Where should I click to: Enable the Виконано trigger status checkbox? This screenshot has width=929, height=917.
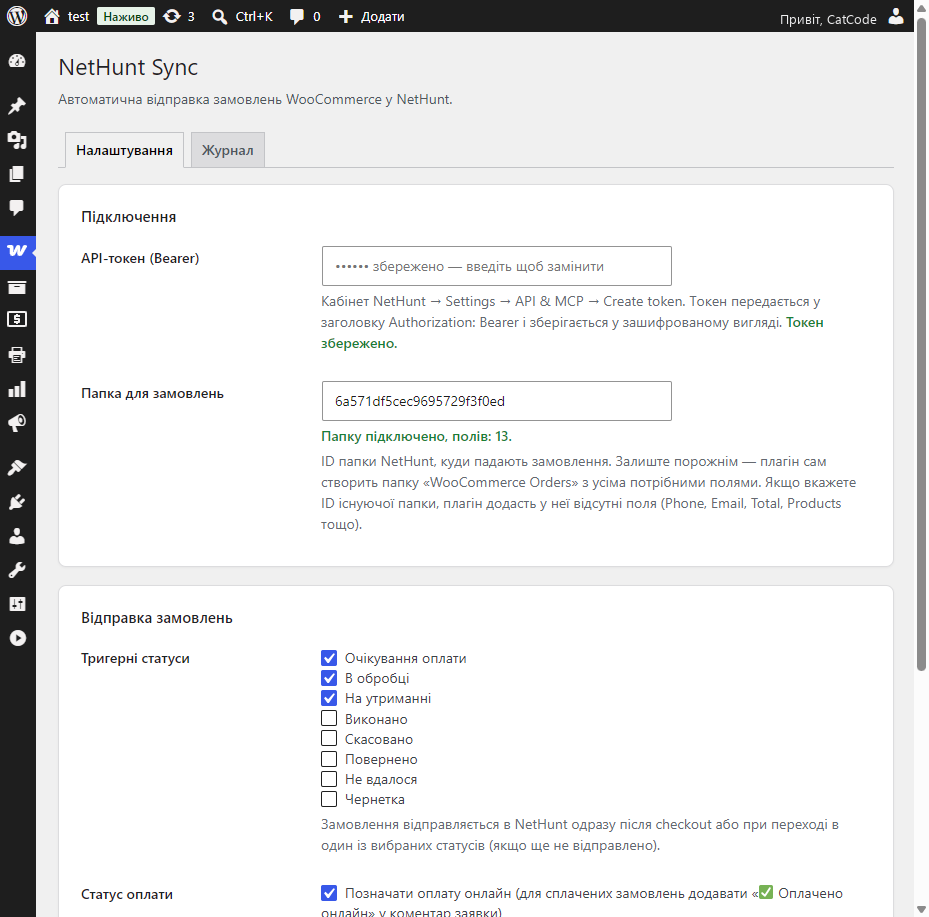pyautogui.click(x=329, y=719)
